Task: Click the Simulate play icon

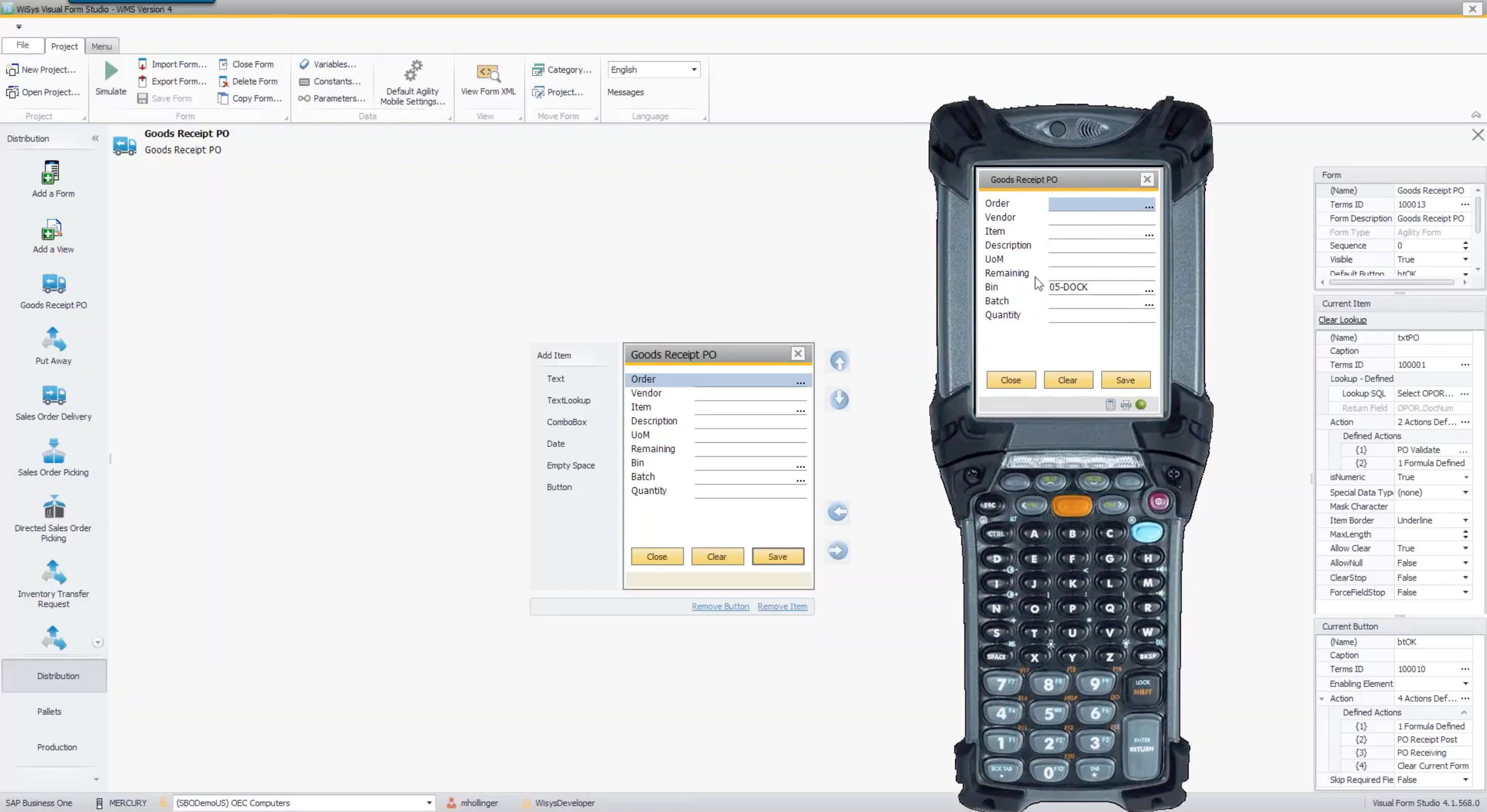Action: tap(111, 71)
